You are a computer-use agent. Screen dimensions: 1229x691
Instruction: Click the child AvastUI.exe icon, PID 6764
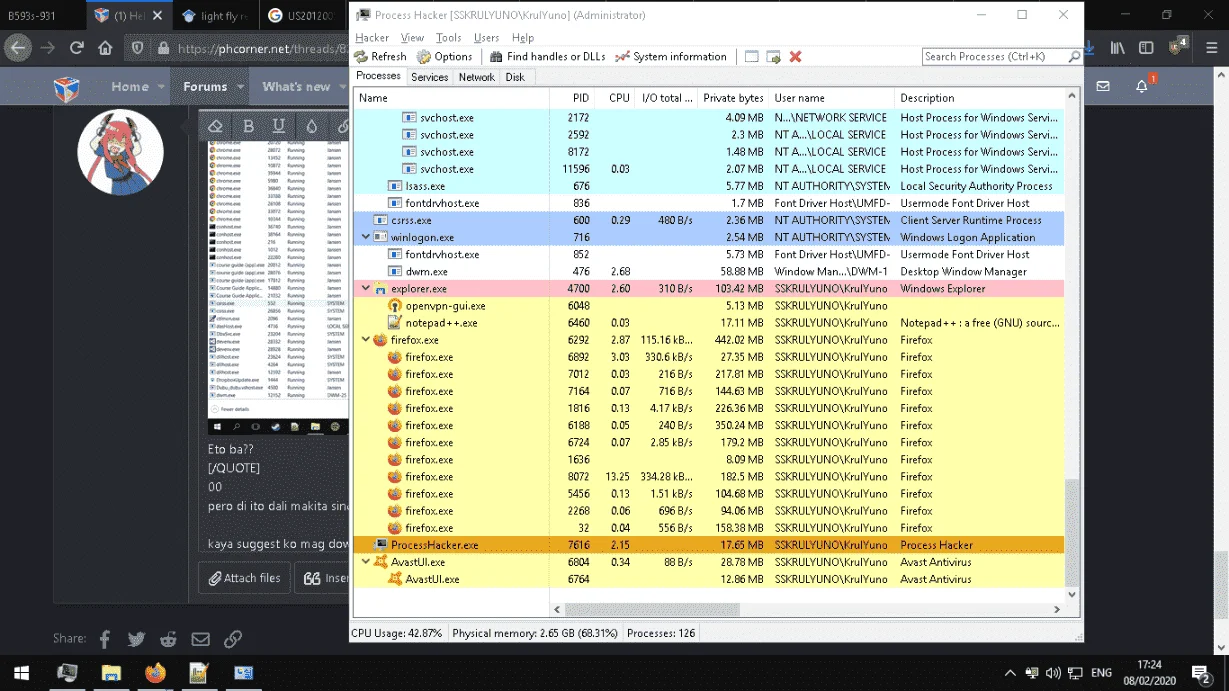[x=394, y=579]
